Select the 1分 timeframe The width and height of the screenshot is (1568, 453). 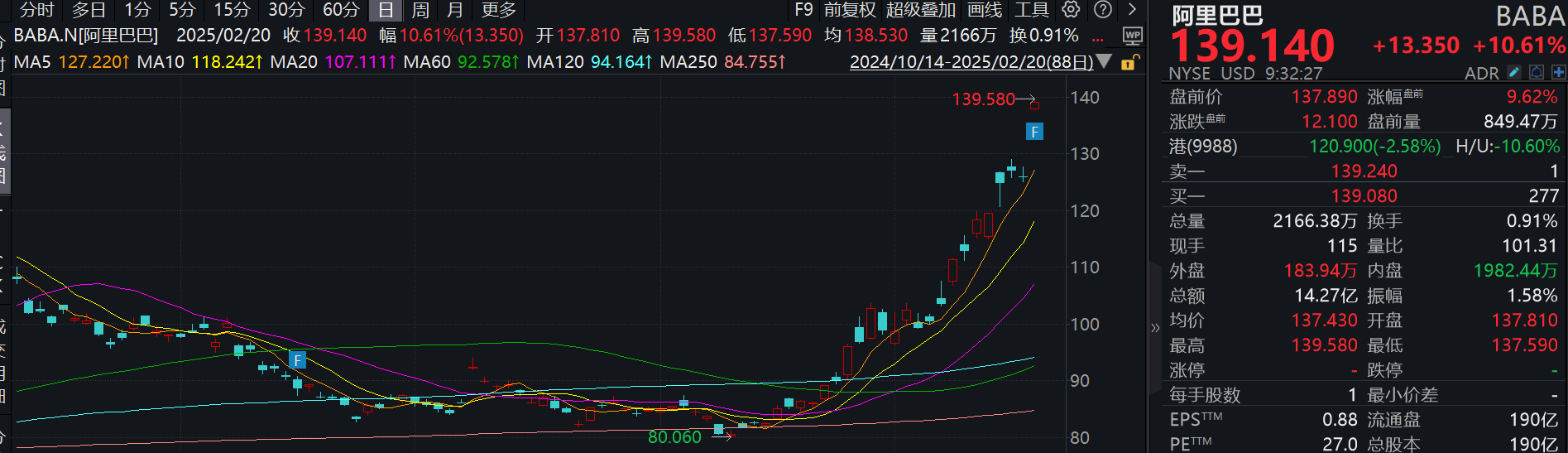[137, 10]
